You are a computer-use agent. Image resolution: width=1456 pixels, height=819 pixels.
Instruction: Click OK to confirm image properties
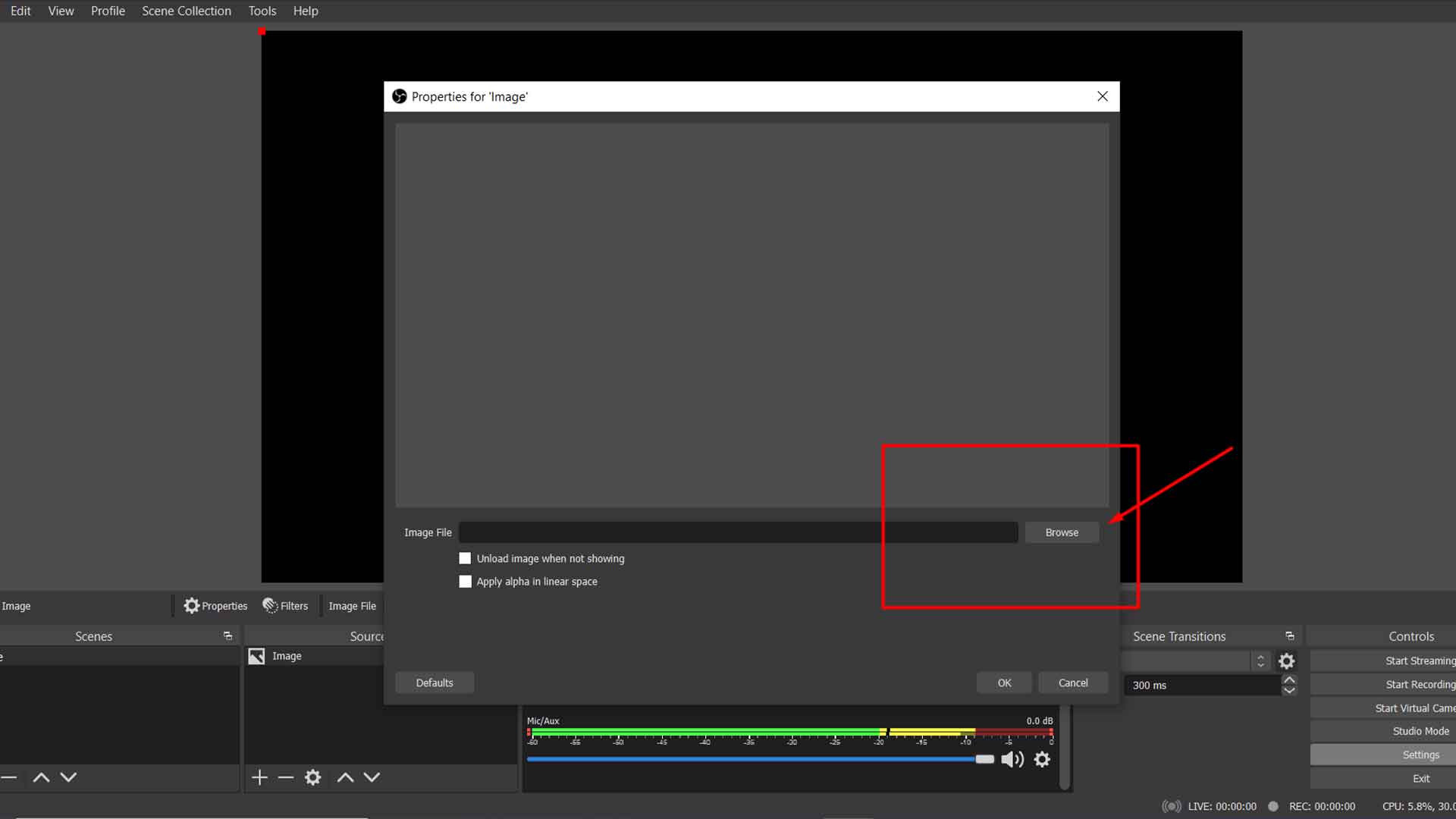(x=1004, y=682)
